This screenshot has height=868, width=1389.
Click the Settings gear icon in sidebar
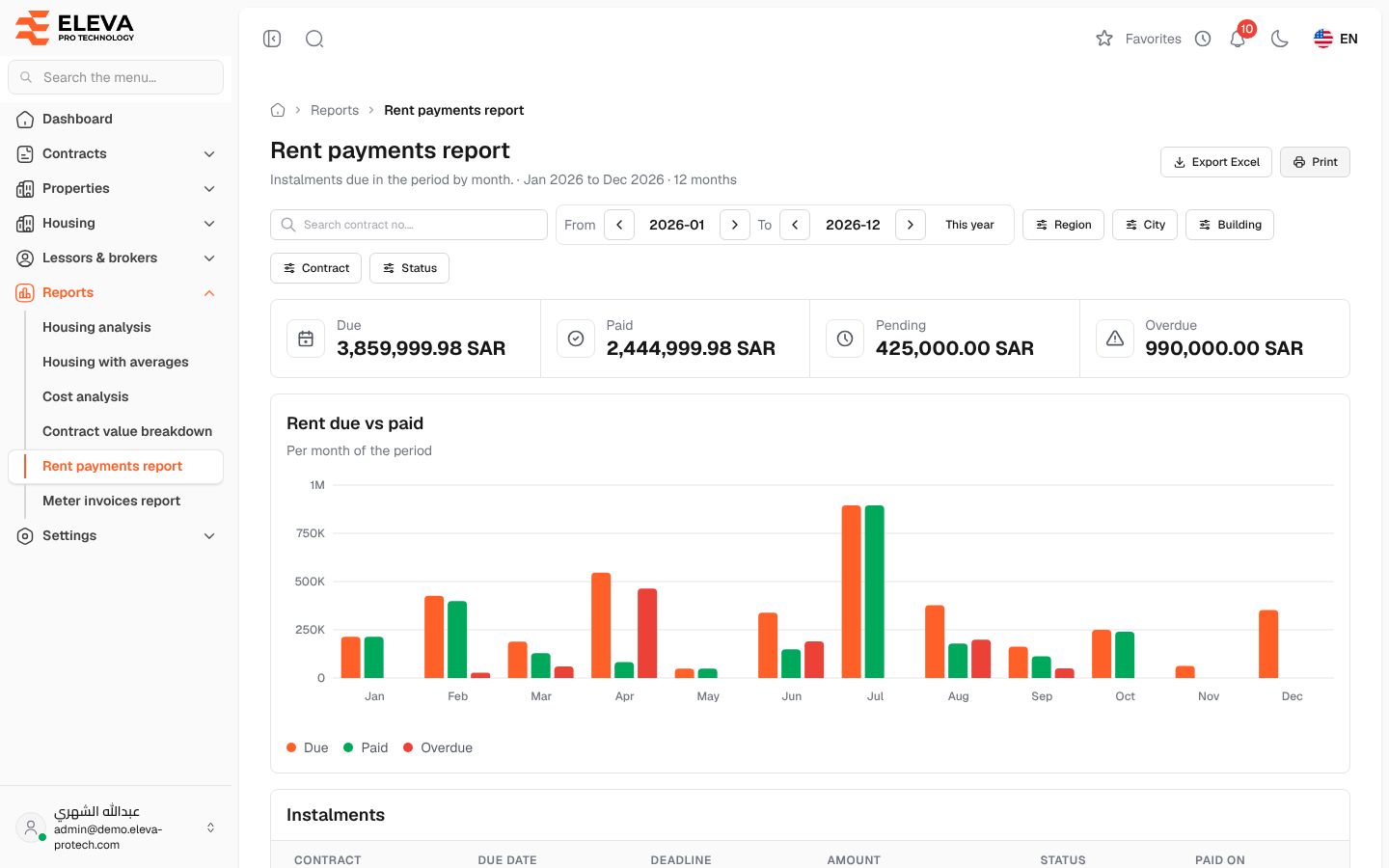tap(25, 536)
